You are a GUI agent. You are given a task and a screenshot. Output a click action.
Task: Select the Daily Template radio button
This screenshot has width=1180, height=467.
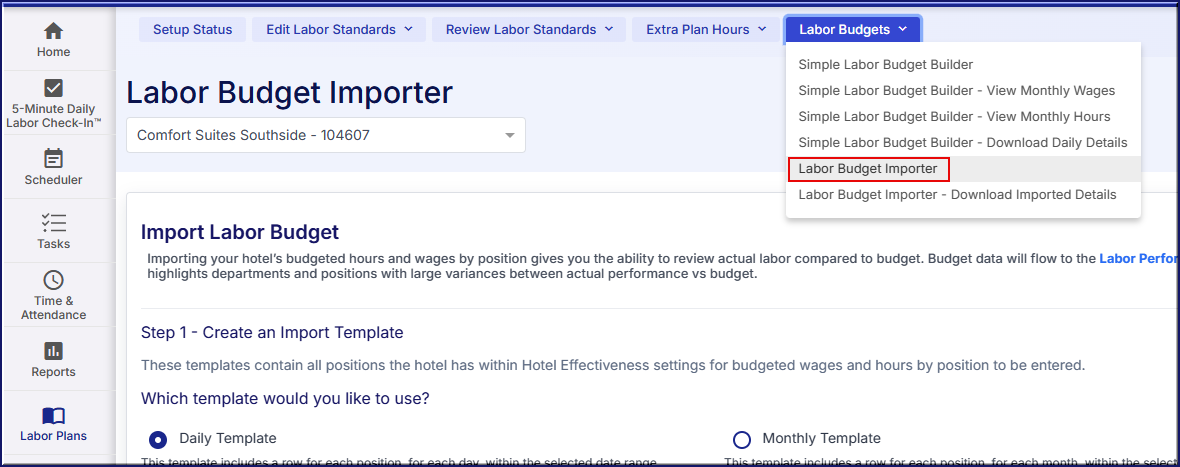[x=158, y=439]
